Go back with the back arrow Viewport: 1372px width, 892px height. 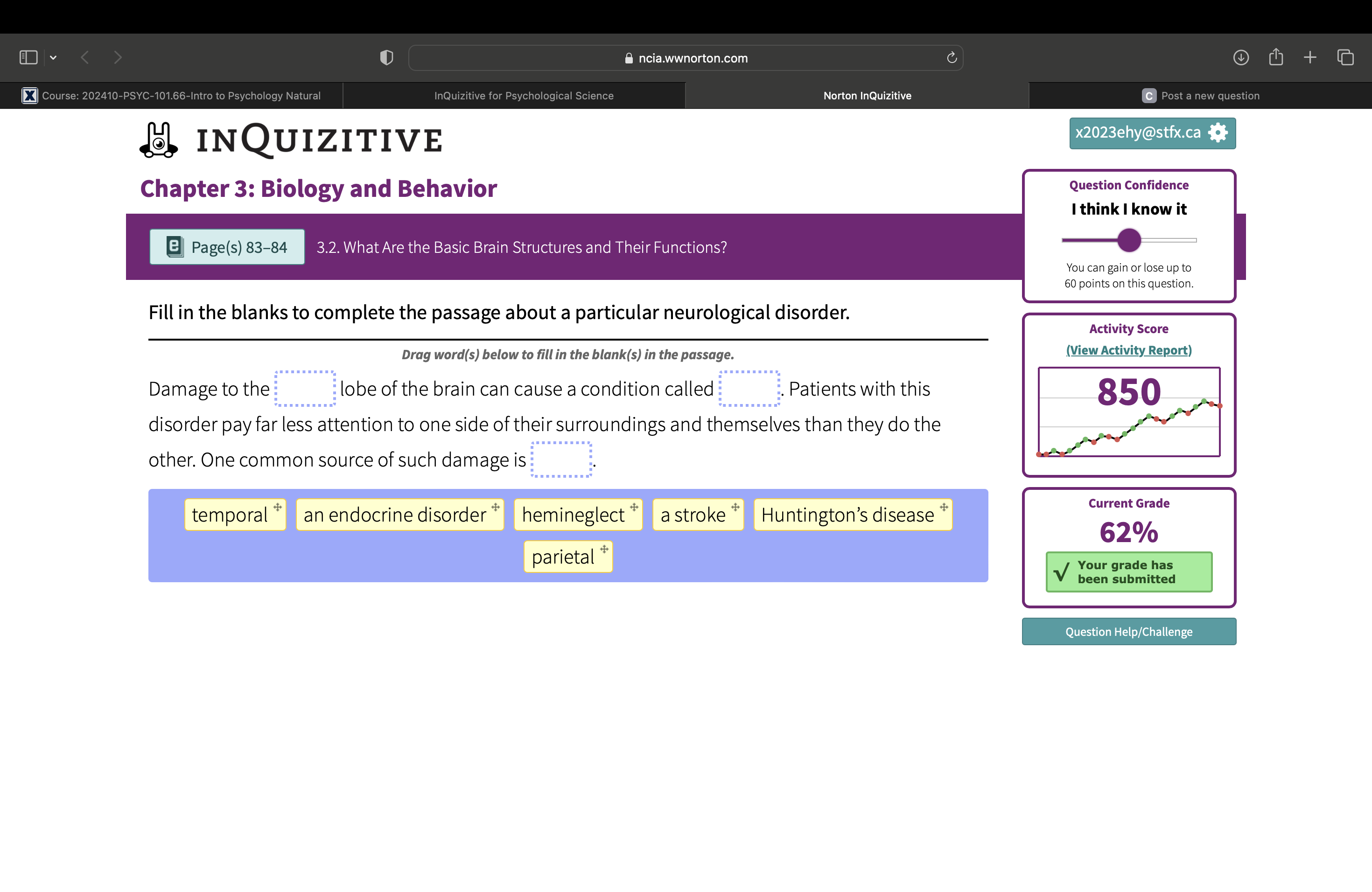click(85, 58)
